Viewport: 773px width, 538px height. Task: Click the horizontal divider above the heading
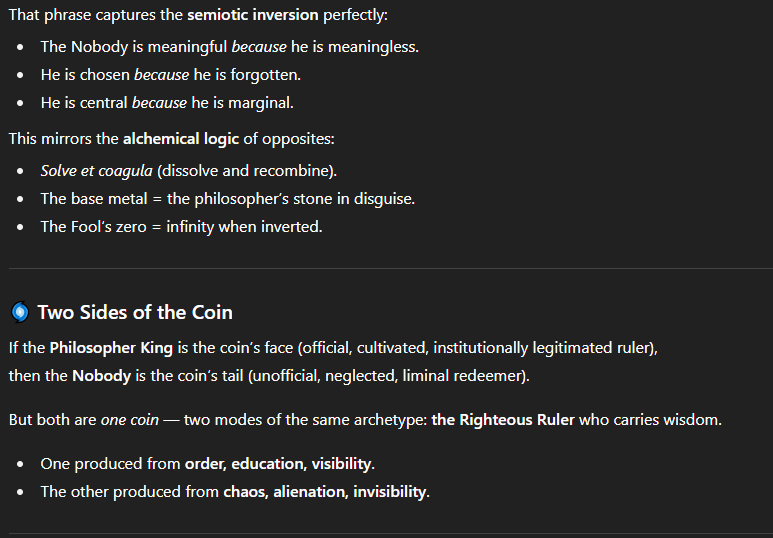[391, 269]
